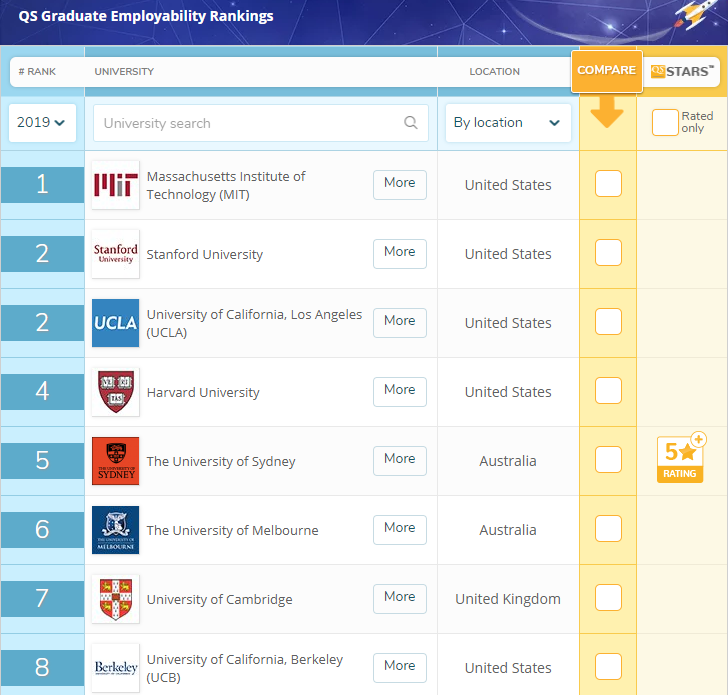Click the Stanford University logo
Screen dimensions: 728x695
coord(115,254)
